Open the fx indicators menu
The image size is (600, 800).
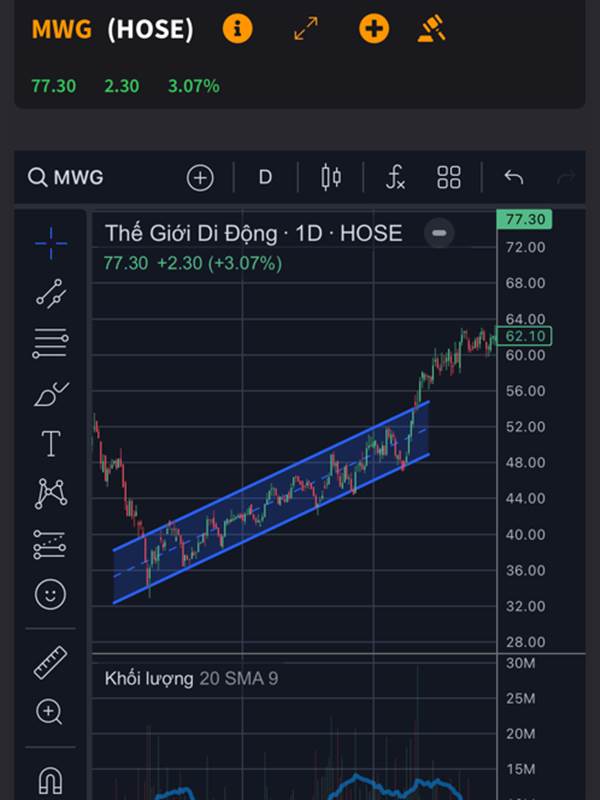point(395,178)
